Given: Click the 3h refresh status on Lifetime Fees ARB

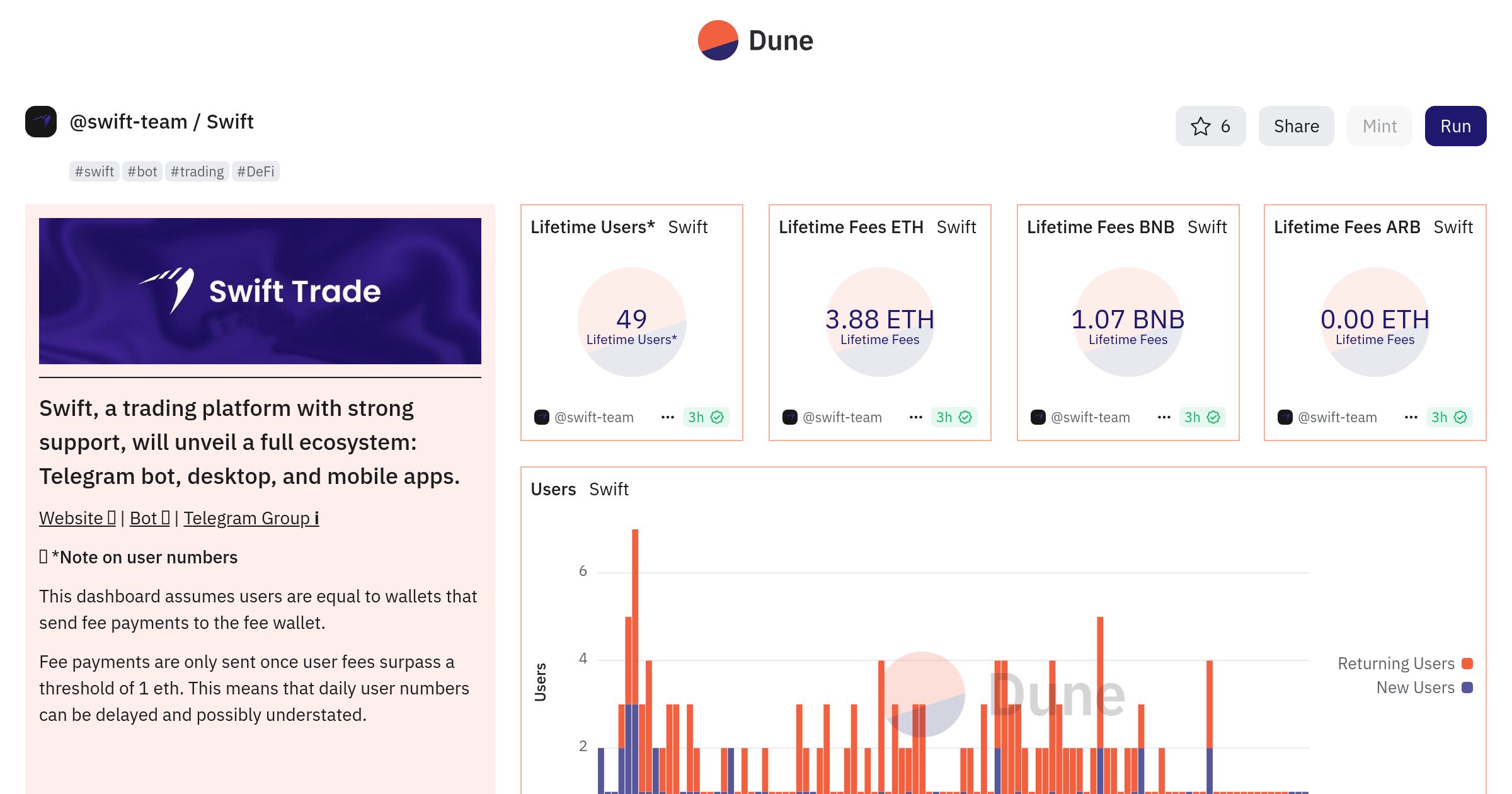Looking at the screenshot, I should coord(1449,417).
